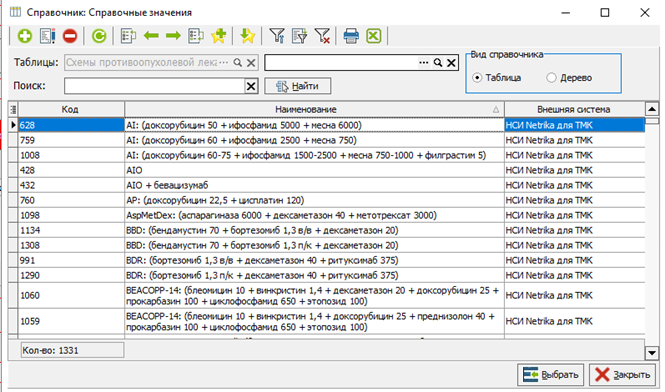Click the green plus Add record icon
The height and width of the screenshot is (392, 665).
[x=25, y=36]
